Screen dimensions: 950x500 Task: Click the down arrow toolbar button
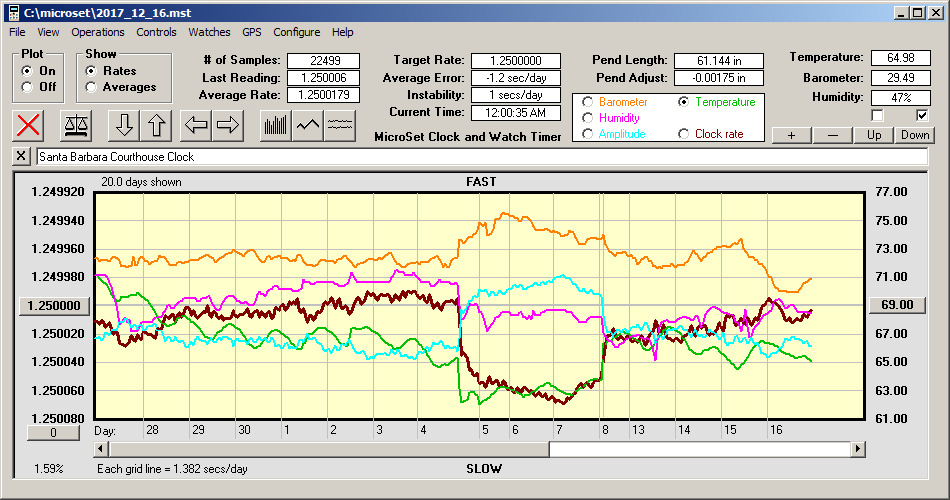[124, 125]
